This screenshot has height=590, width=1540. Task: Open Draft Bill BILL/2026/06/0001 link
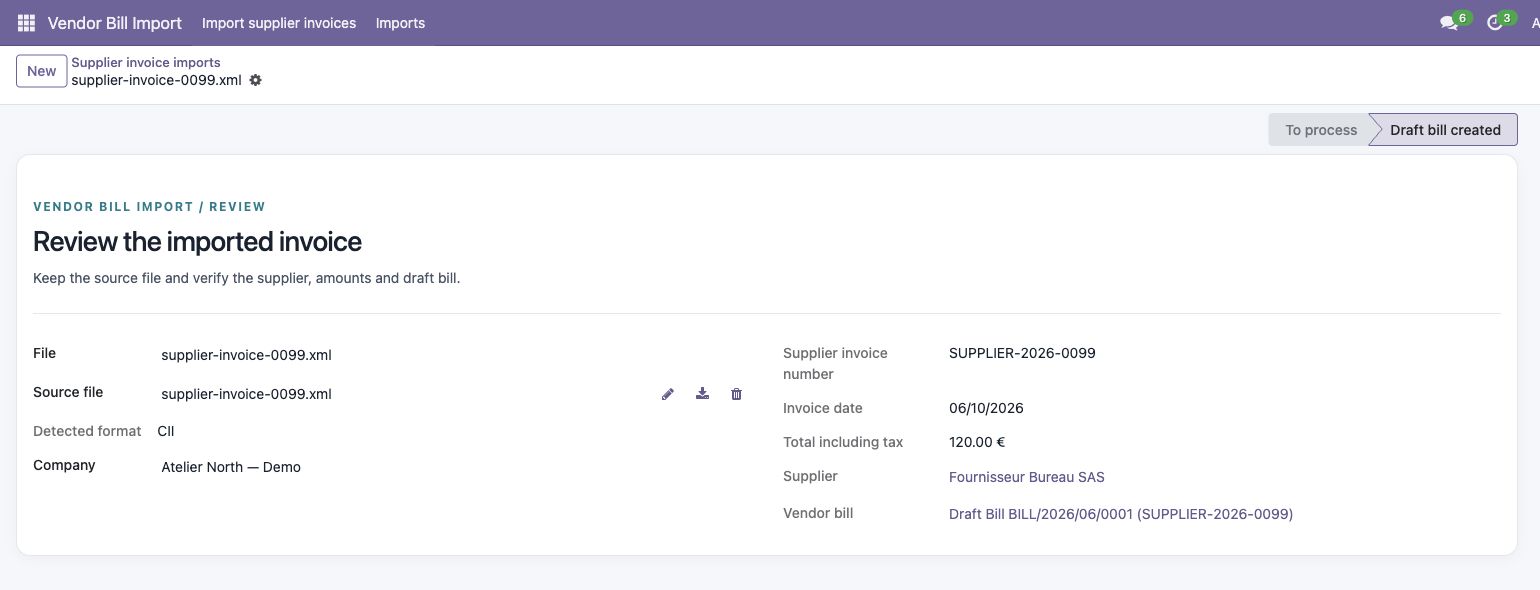[x=1121, y=514]
